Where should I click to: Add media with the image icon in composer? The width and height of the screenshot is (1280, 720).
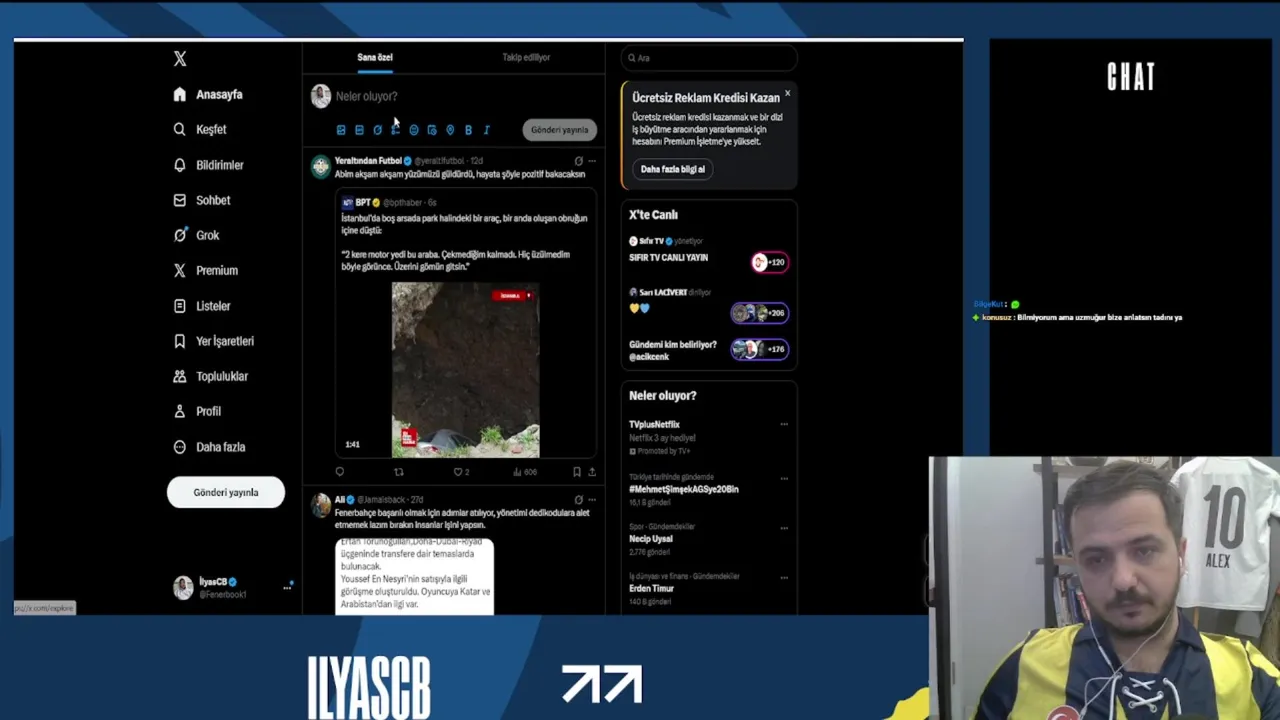pyautogui.click(x=341, y=130)
